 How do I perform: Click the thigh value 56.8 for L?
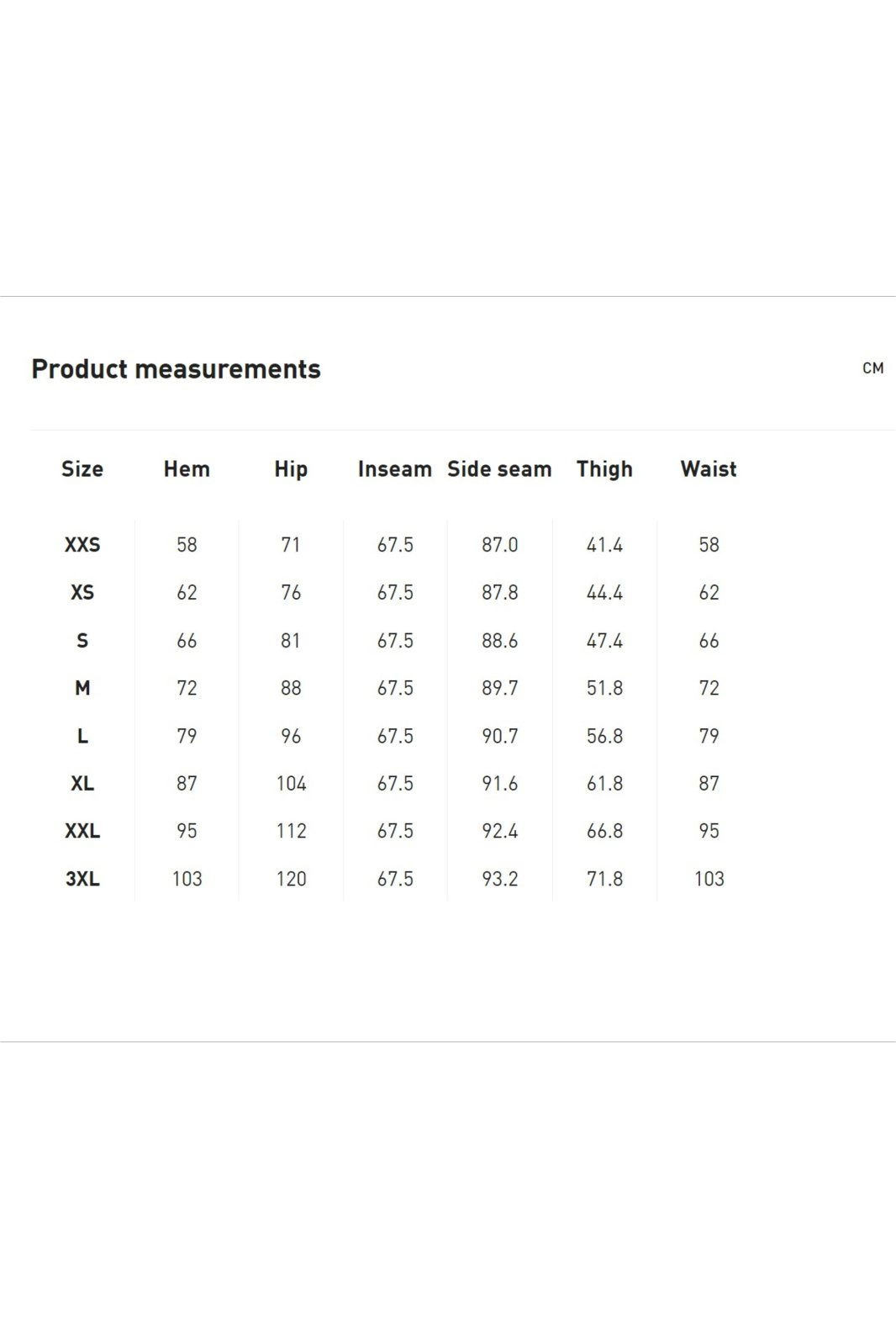pos(604,737)
